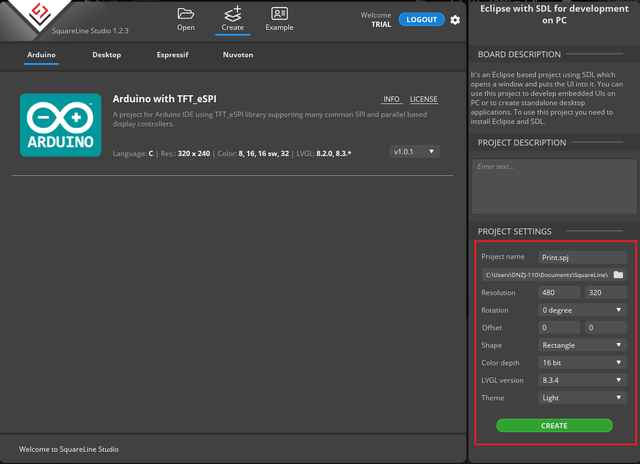Open the Color depth dropdown
Viewport: 640px width, 464px height.
[582, 363]
